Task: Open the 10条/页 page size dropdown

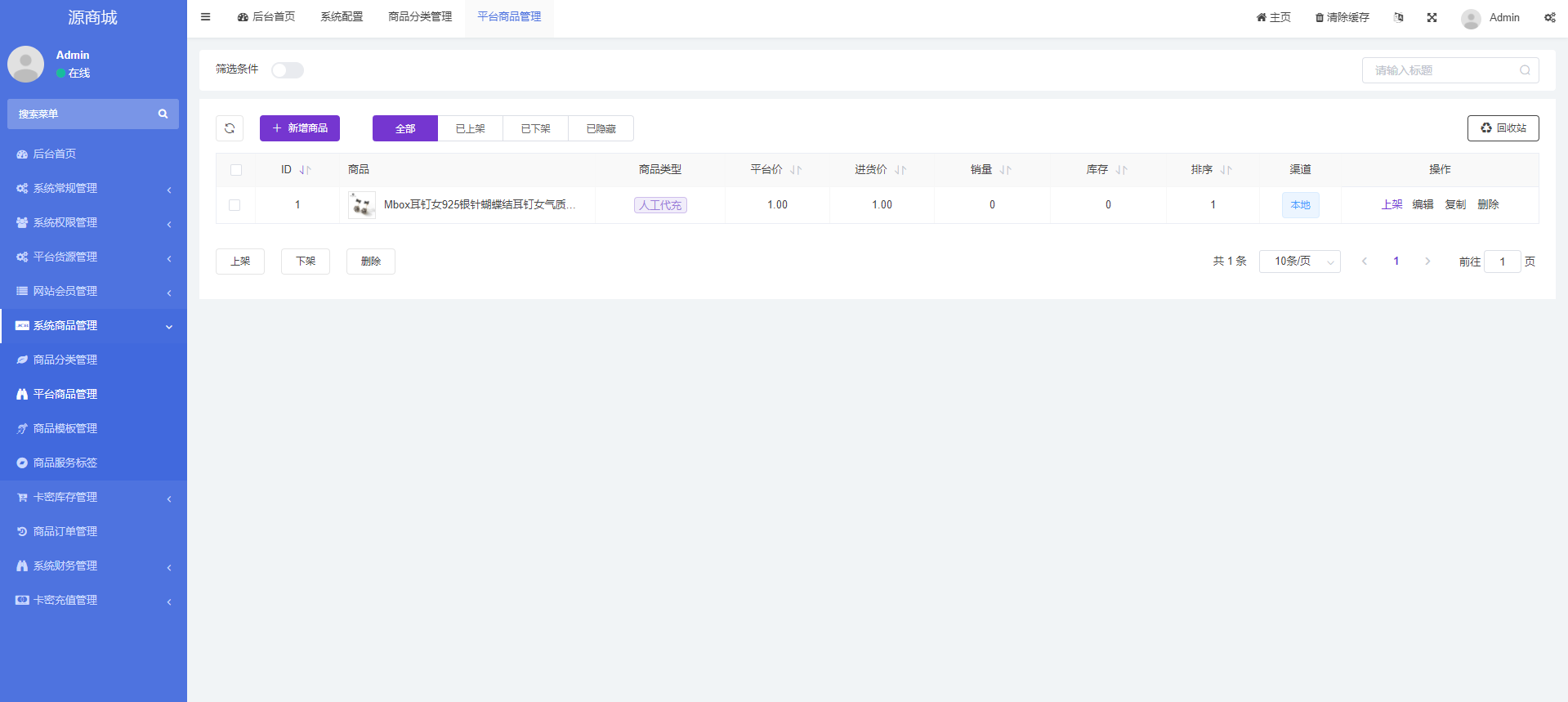Action: pyautogui.click(x=1299, y=262)
